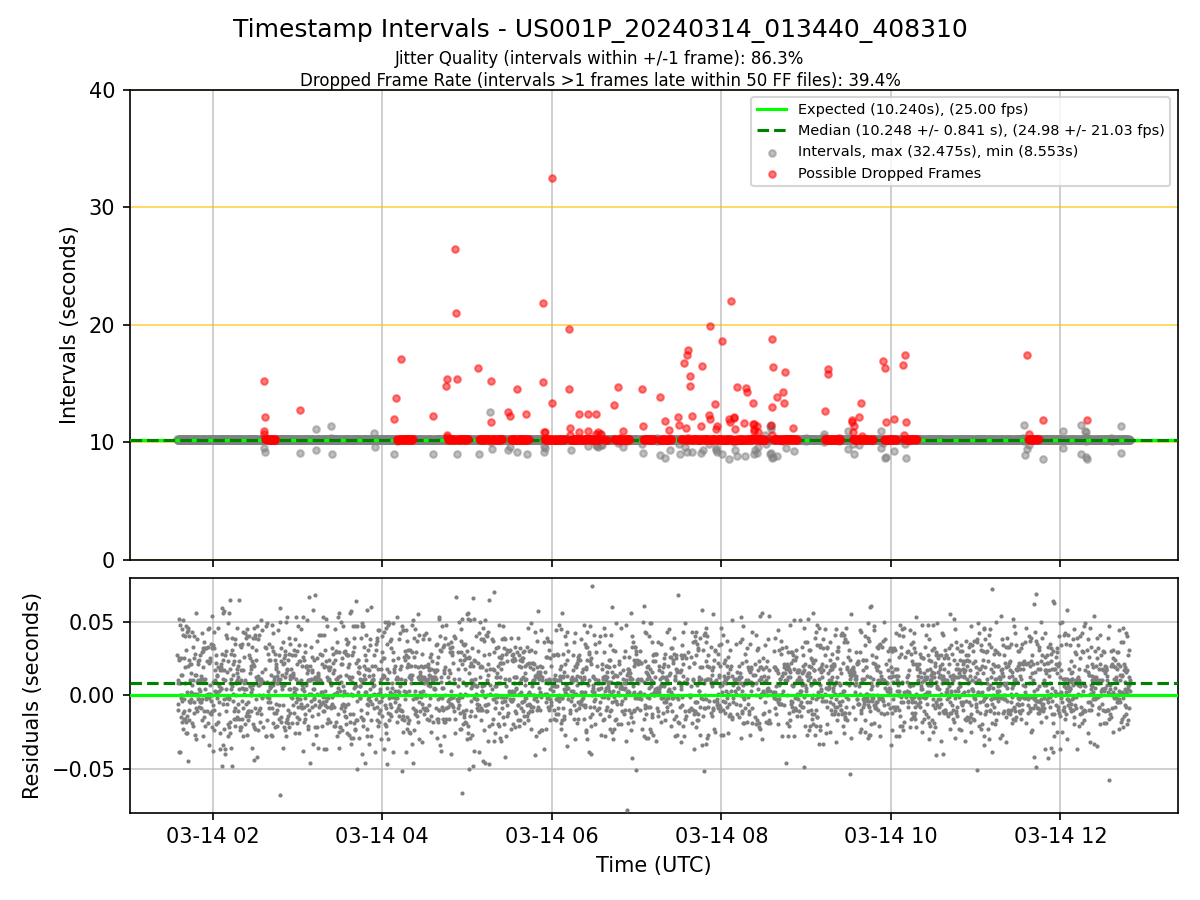Click legend entry 'Expected (10.240s), (25.00 fps)'
The height and width of the screenshot is (900, 1200).
pyautogui.click(x=913, y=109)
